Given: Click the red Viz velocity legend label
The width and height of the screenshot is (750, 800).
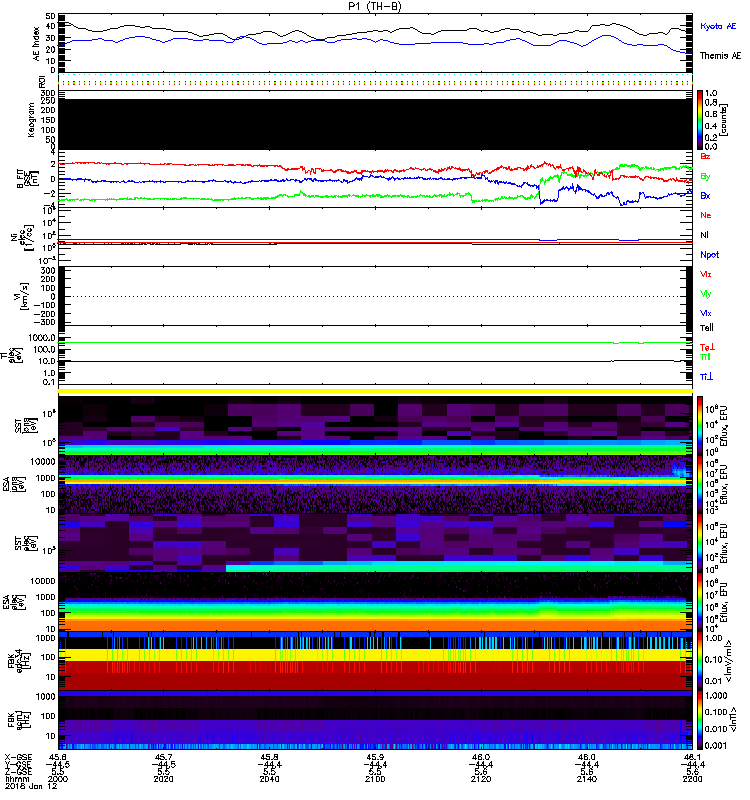Looking at the screenshot, I should [x=706, y=274].
